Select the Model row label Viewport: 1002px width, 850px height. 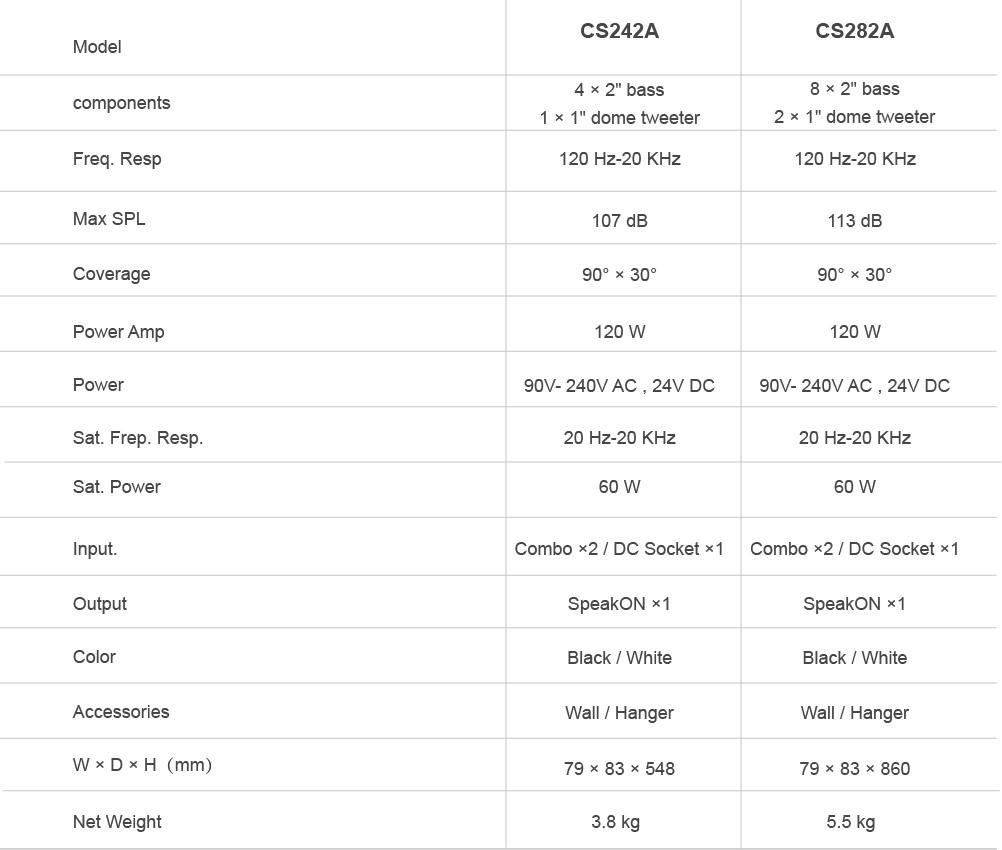point(97,47)
